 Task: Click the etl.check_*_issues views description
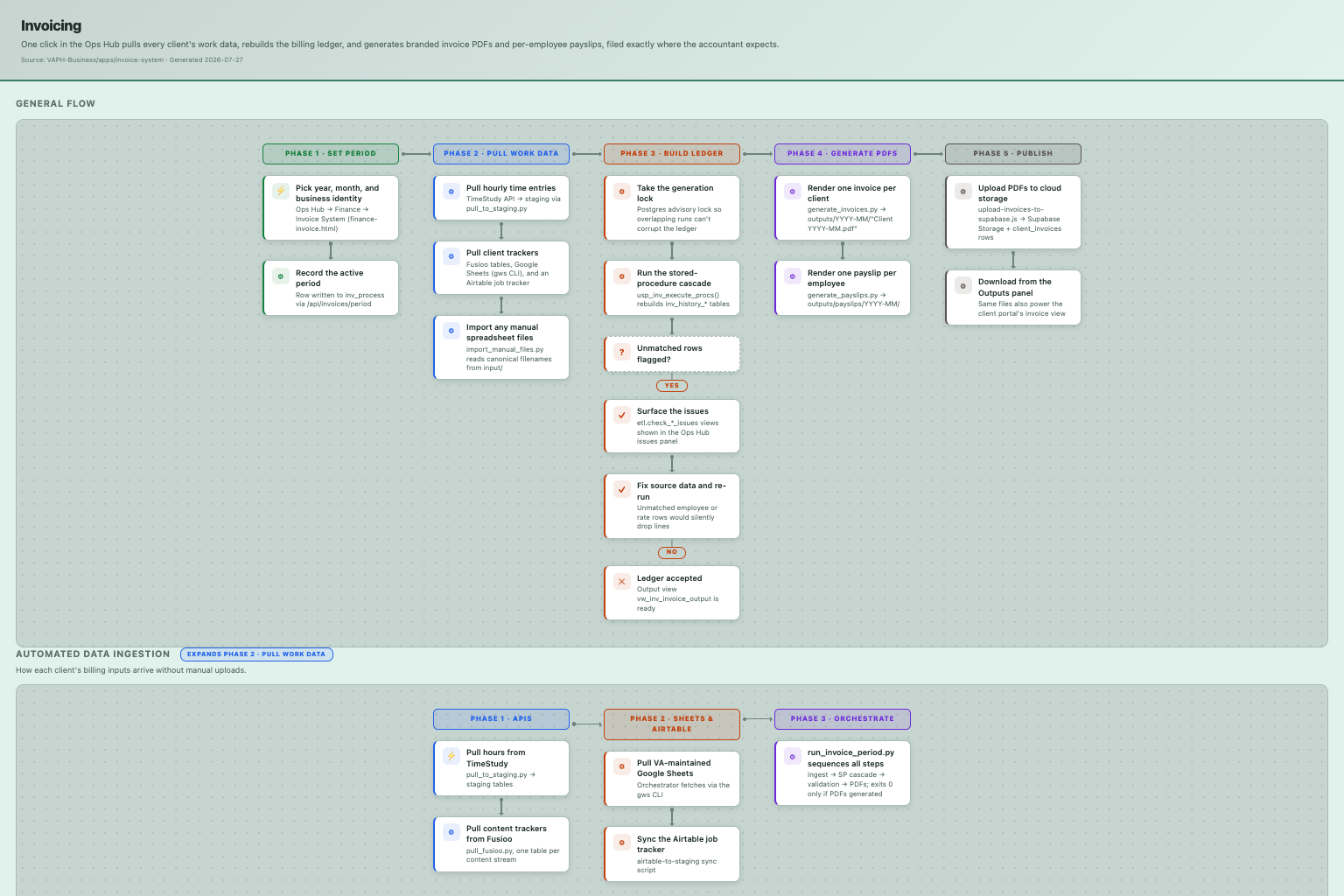point(677,432)
